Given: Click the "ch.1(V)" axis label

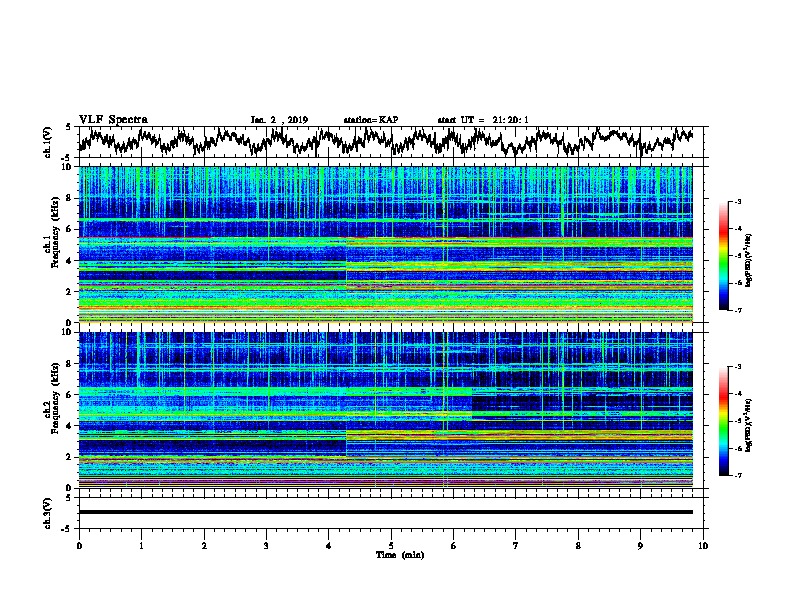Looking at the screenshot, I should coord(48,142).
